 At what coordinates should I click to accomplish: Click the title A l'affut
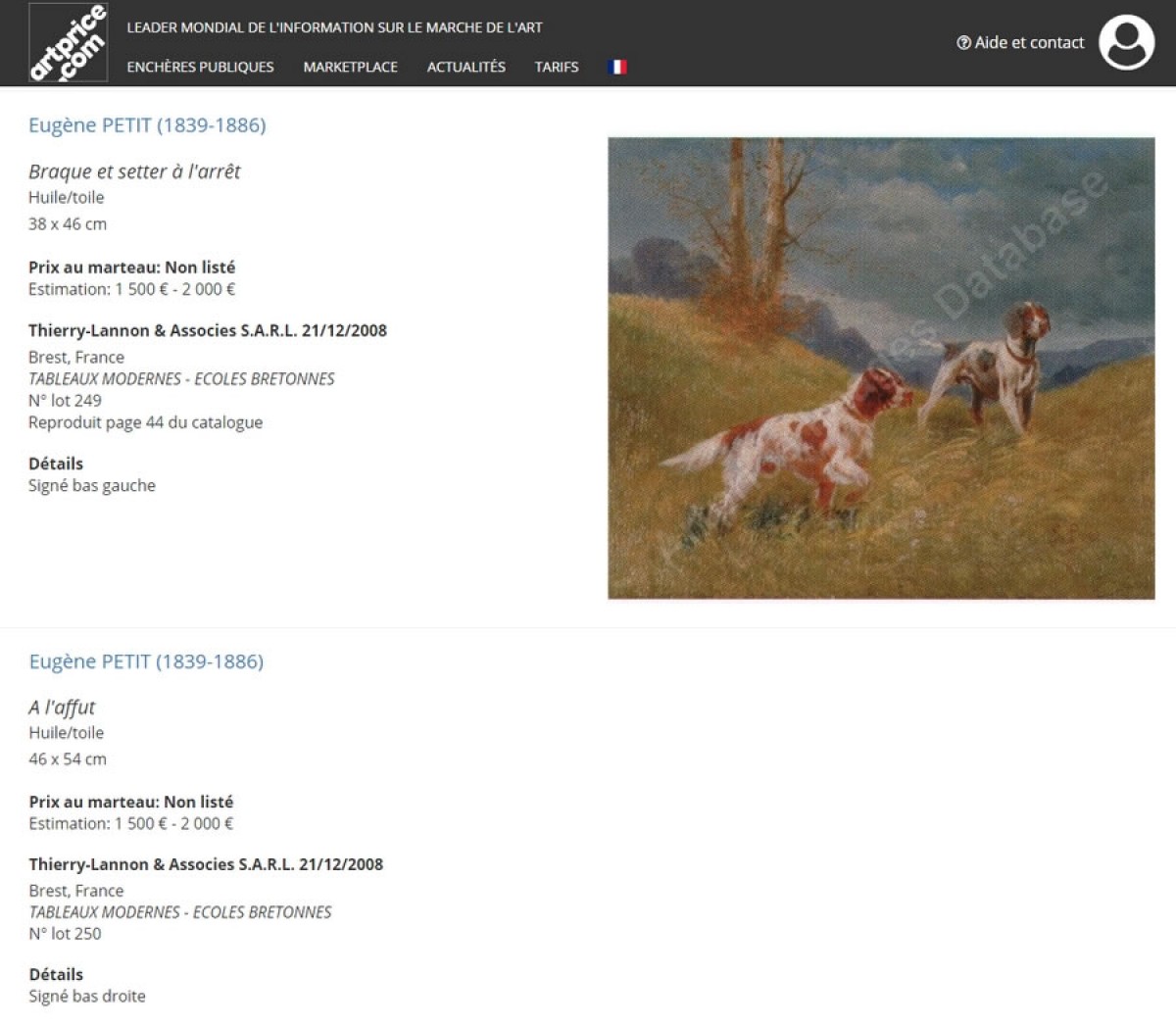[x=62, y=707]
